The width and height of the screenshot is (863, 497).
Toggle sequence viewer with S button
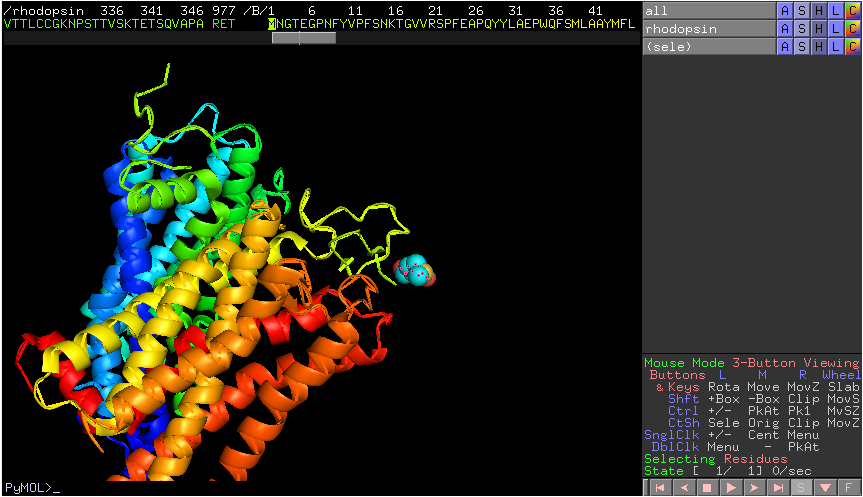click(801, 488)
